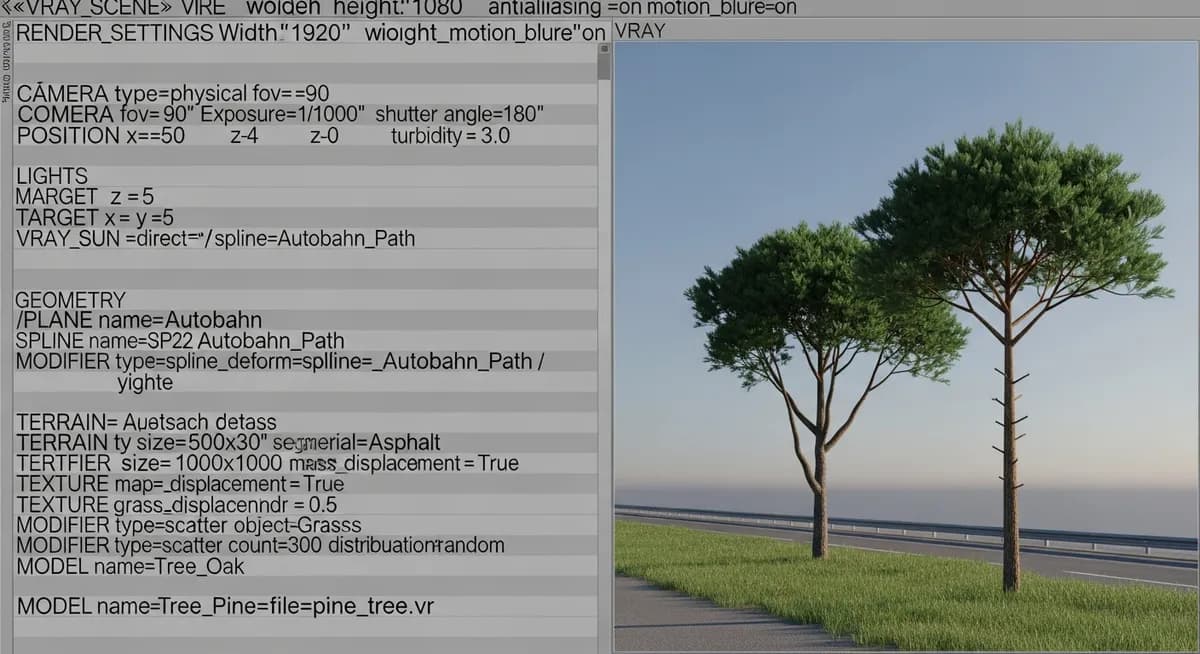1200x654 pixels.
Task: Click the scatter count=300 modifier line
Action: (x=260, y=545)
